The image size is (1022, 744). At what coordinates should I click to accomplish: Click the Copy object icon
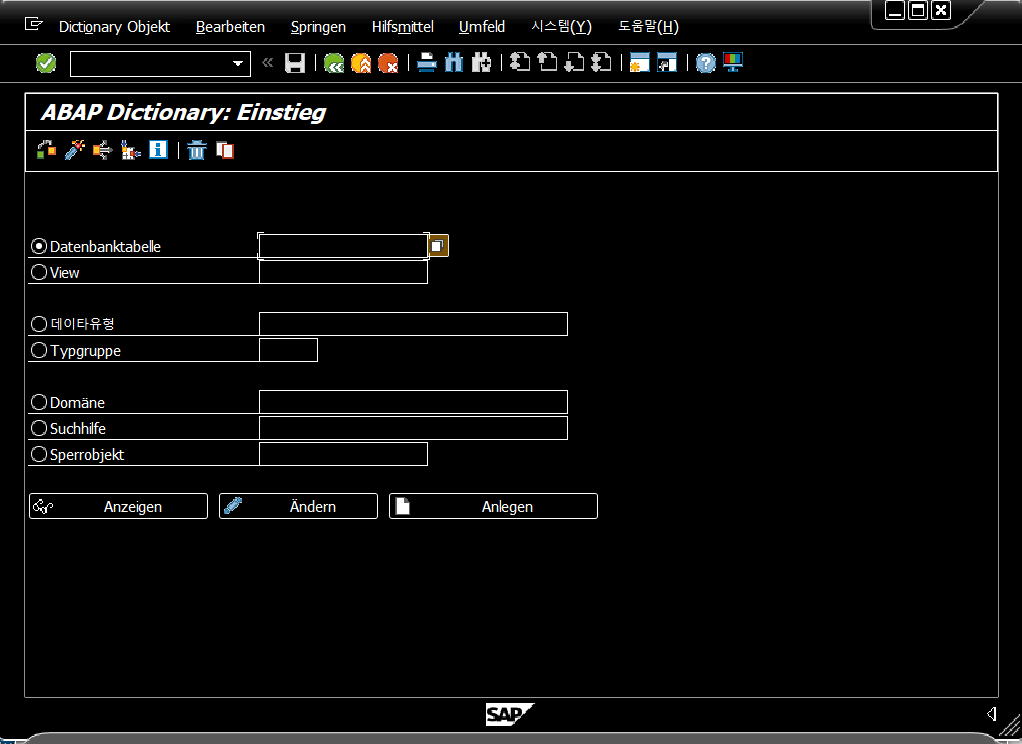(x=225, y=150)
